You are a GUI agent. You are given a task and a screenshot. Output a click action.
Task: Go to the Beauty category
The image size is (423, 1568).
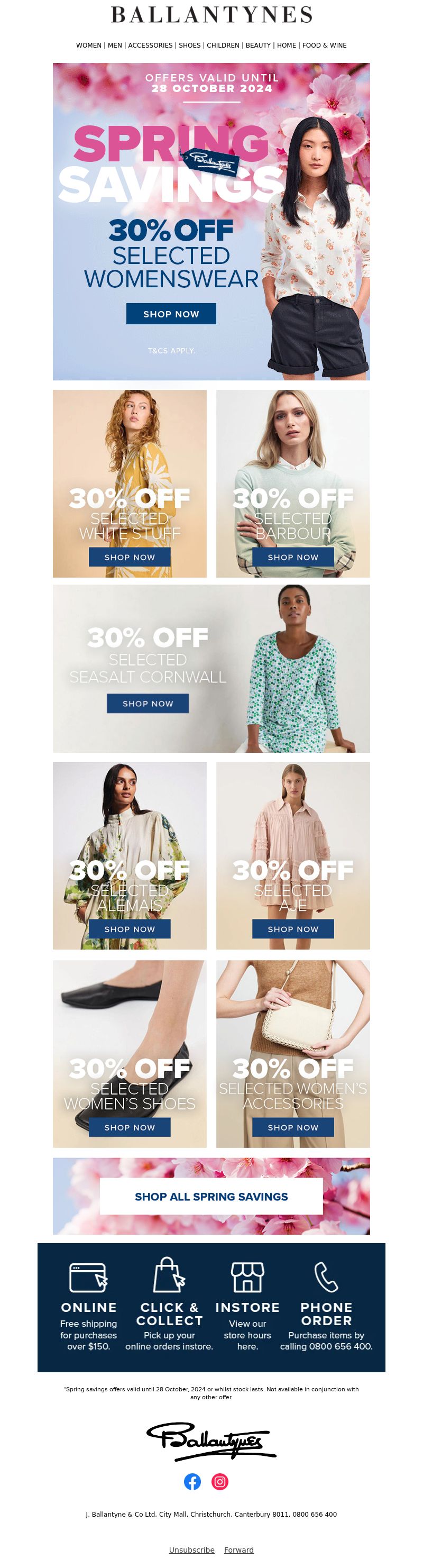258,45
